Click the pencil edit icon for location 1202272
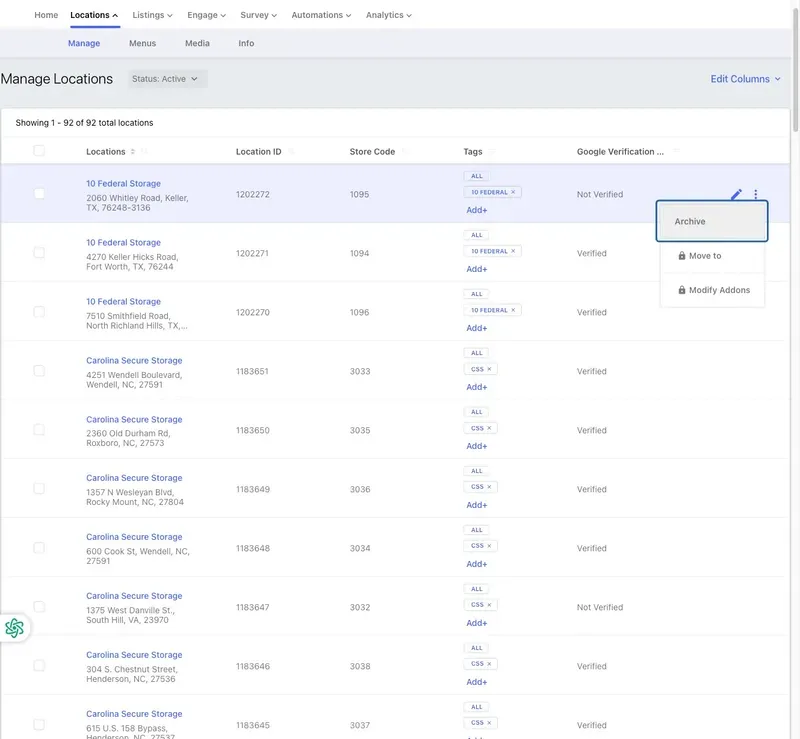Image resolution: width=800 pixels, height=739 pixels. pos(736,194)
